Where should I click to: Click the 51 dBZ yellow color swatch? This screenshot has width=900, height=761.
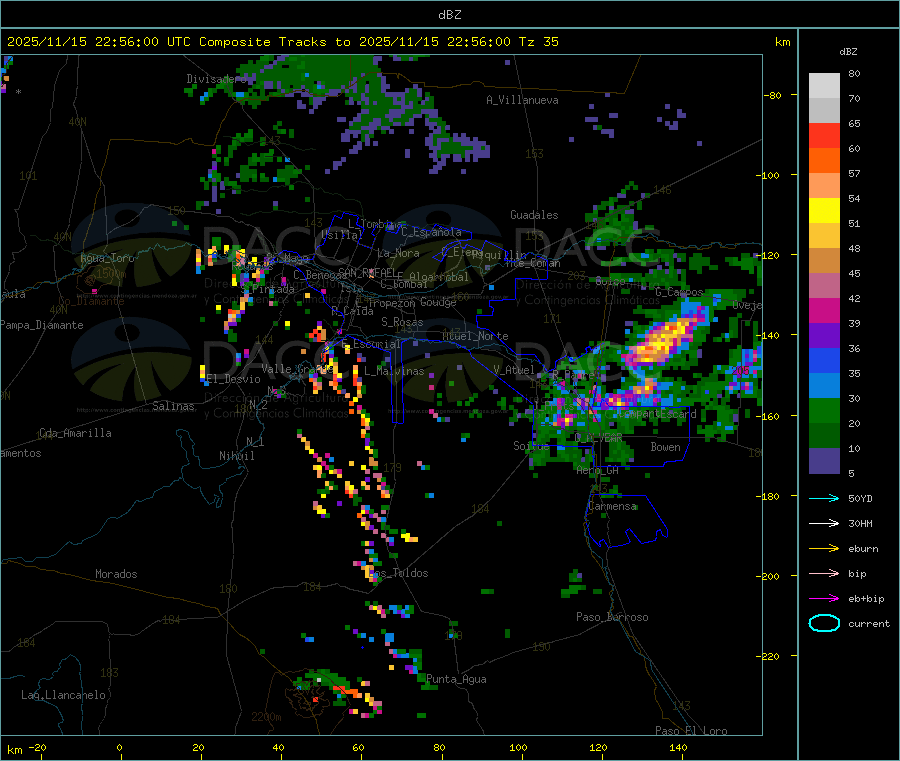pos(824,211)
